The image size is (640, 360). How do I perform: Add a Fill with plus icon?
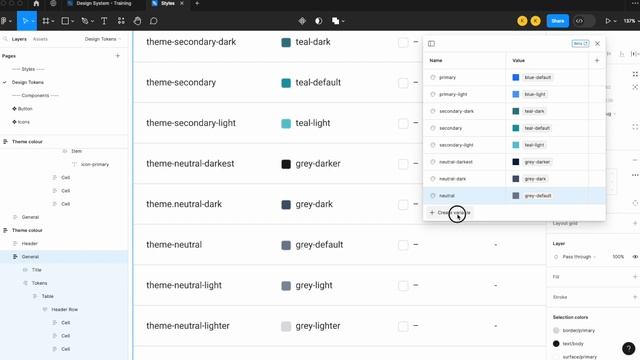(635, 277)
